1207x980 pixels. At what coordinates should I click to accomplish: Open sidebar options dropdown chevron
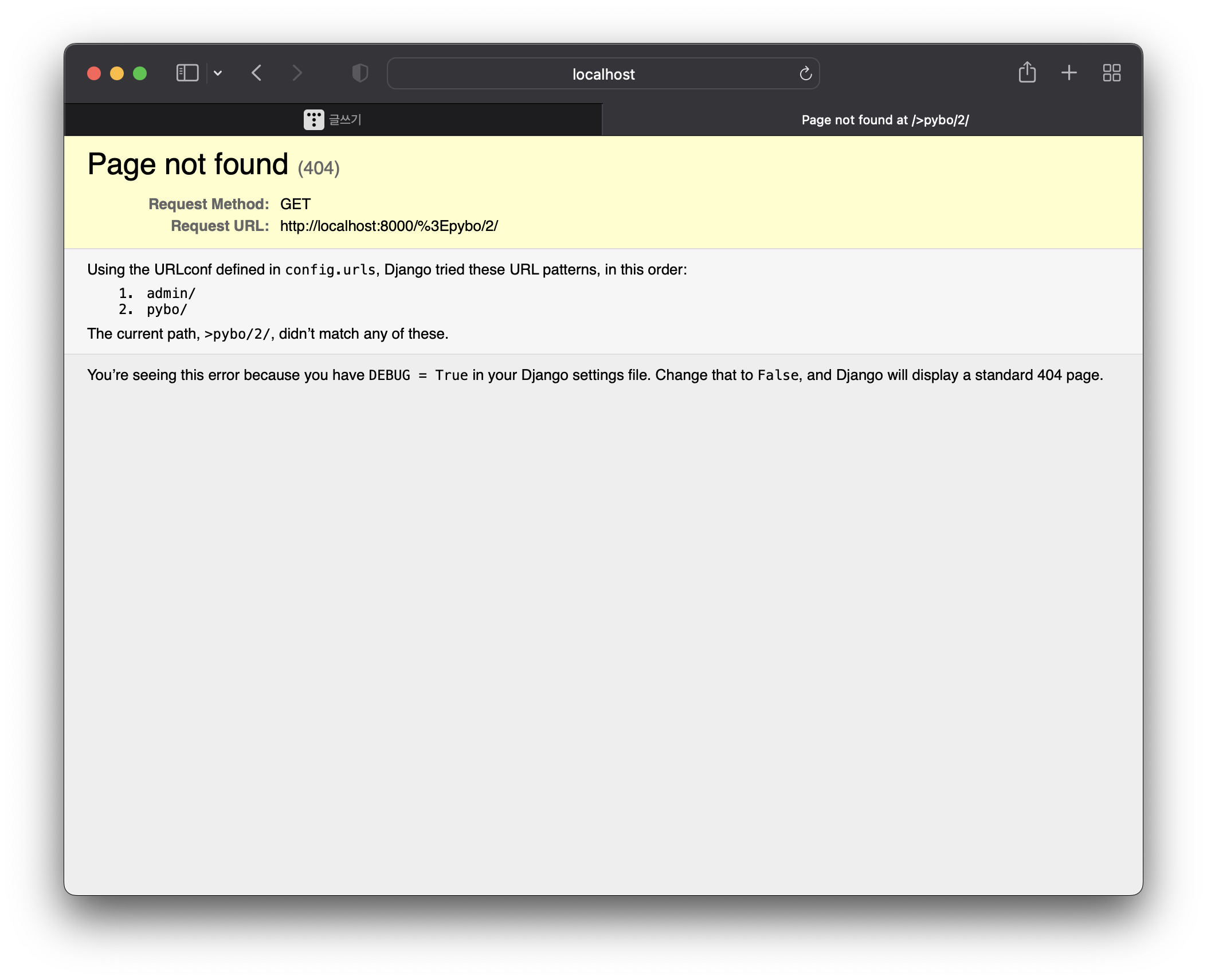[218, 73]
